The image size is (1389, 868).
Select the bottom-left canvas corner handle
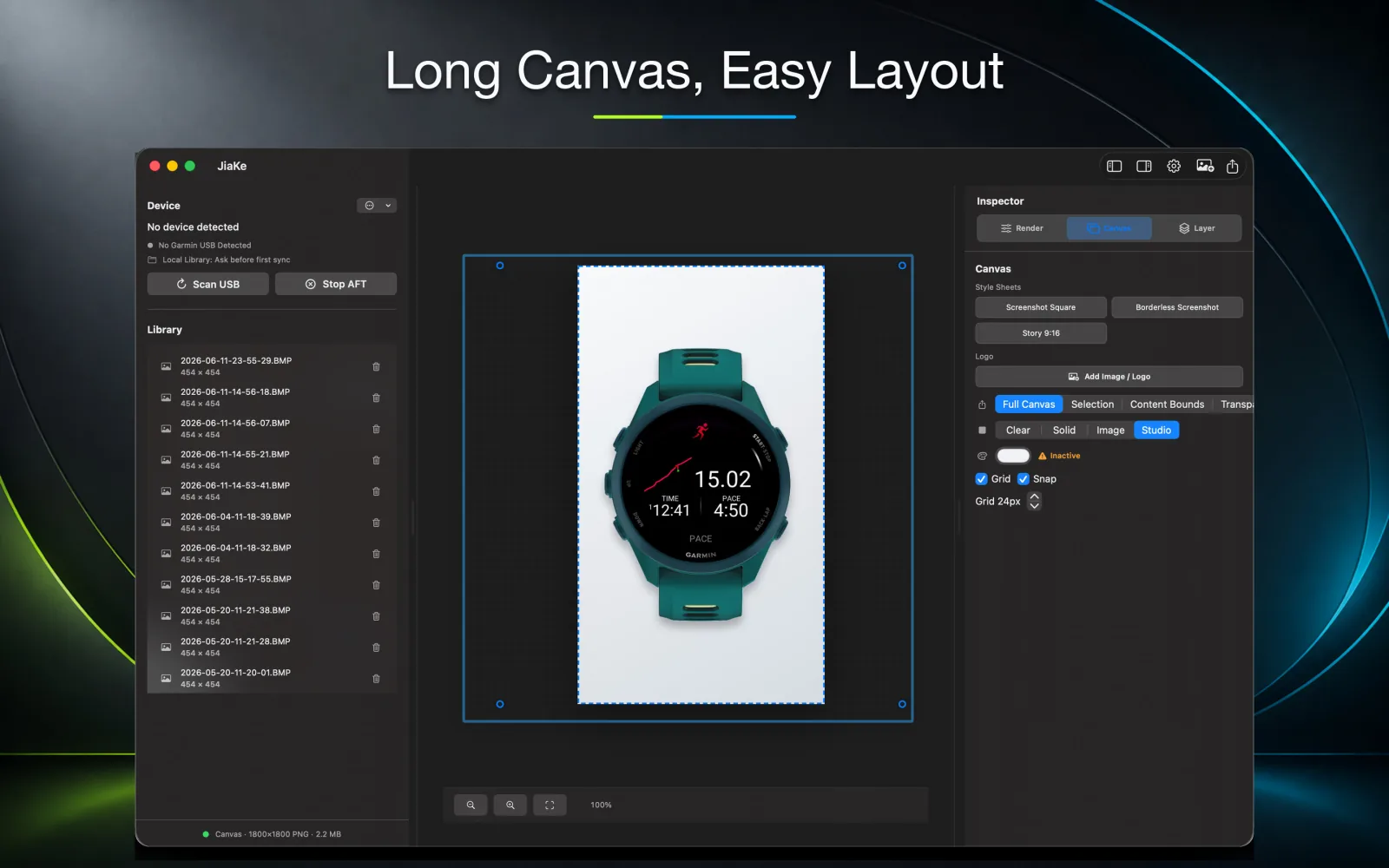[x=500, y=704]
